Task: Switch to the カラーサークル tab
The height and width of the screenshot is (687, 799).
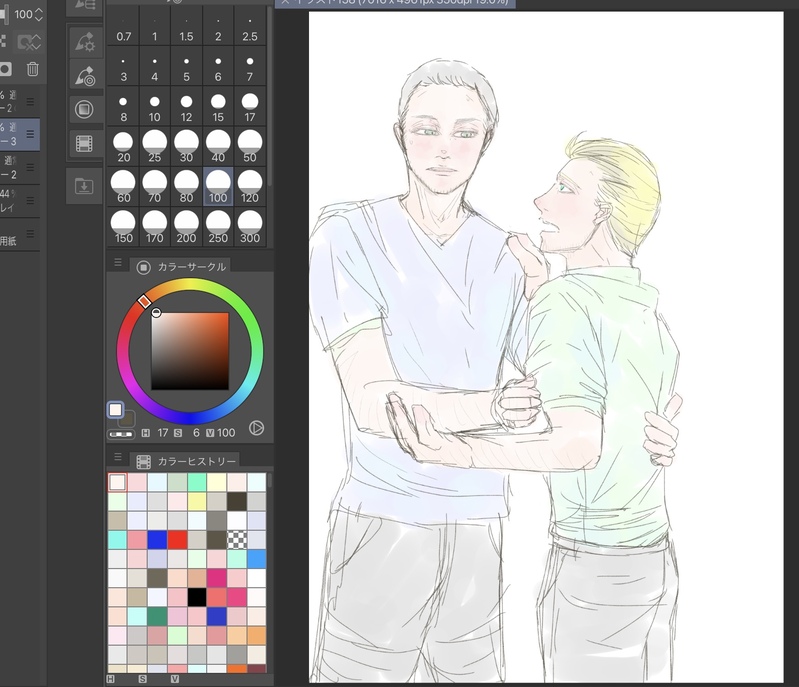Action: pyautogui.click(x=182, y=267)
